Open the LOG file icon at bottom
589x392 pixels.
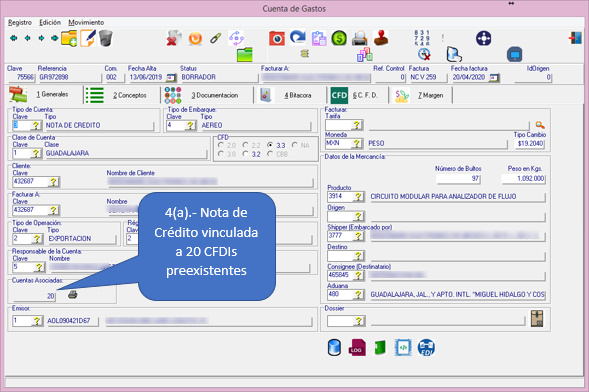356,347
